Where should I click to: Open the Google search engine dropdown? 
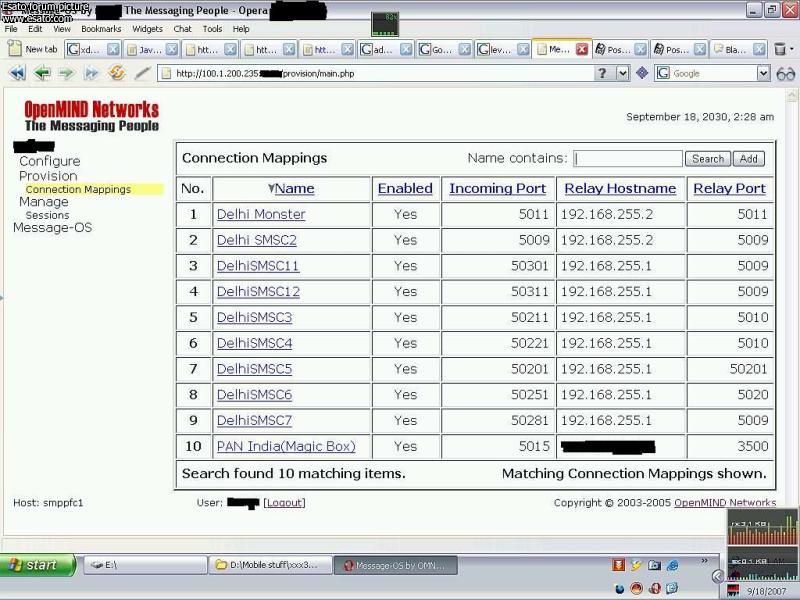763,73
